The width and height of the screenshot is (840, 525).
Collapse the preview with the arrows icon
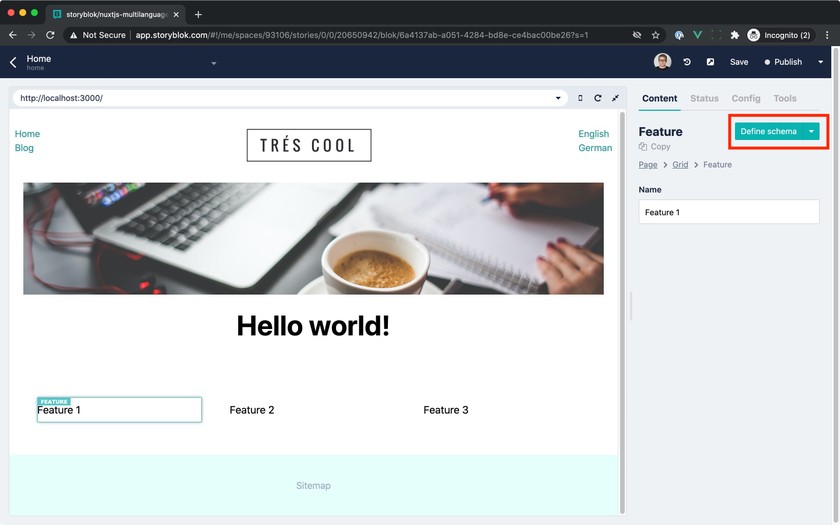point(616,98)
